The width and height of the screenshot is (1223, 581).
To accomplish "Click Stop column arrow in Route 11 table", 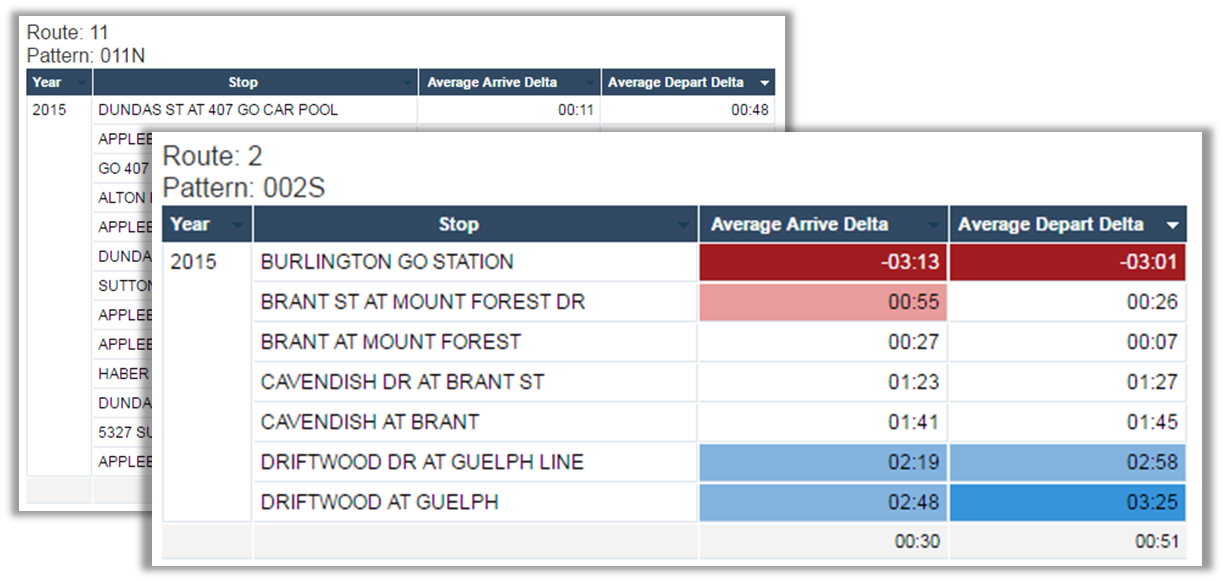I will [x=408, y=82].
